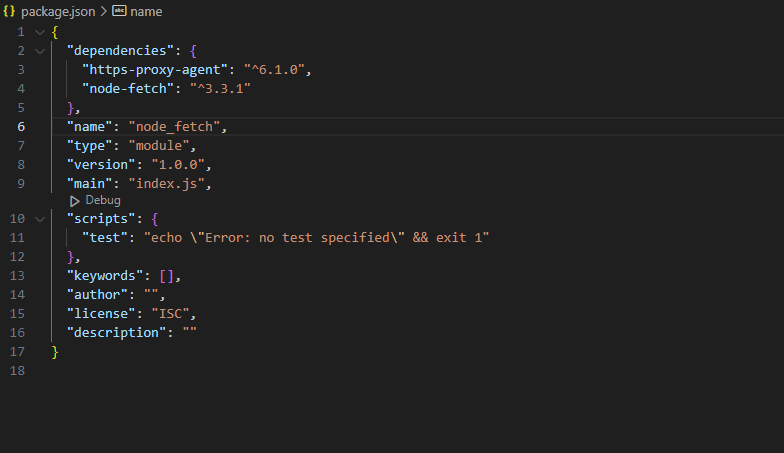Click line number 11 in the gutter
784x453 pixels.
(17, 238)
